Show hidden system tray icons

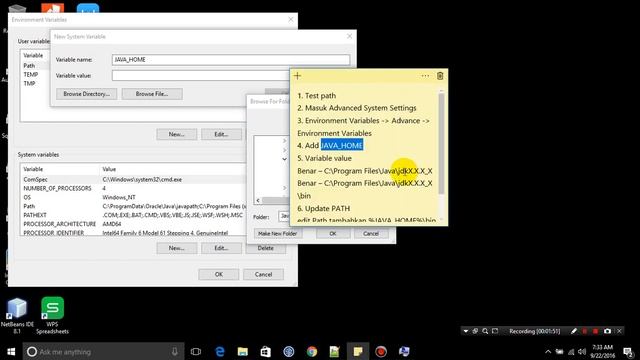click(548, 351)
